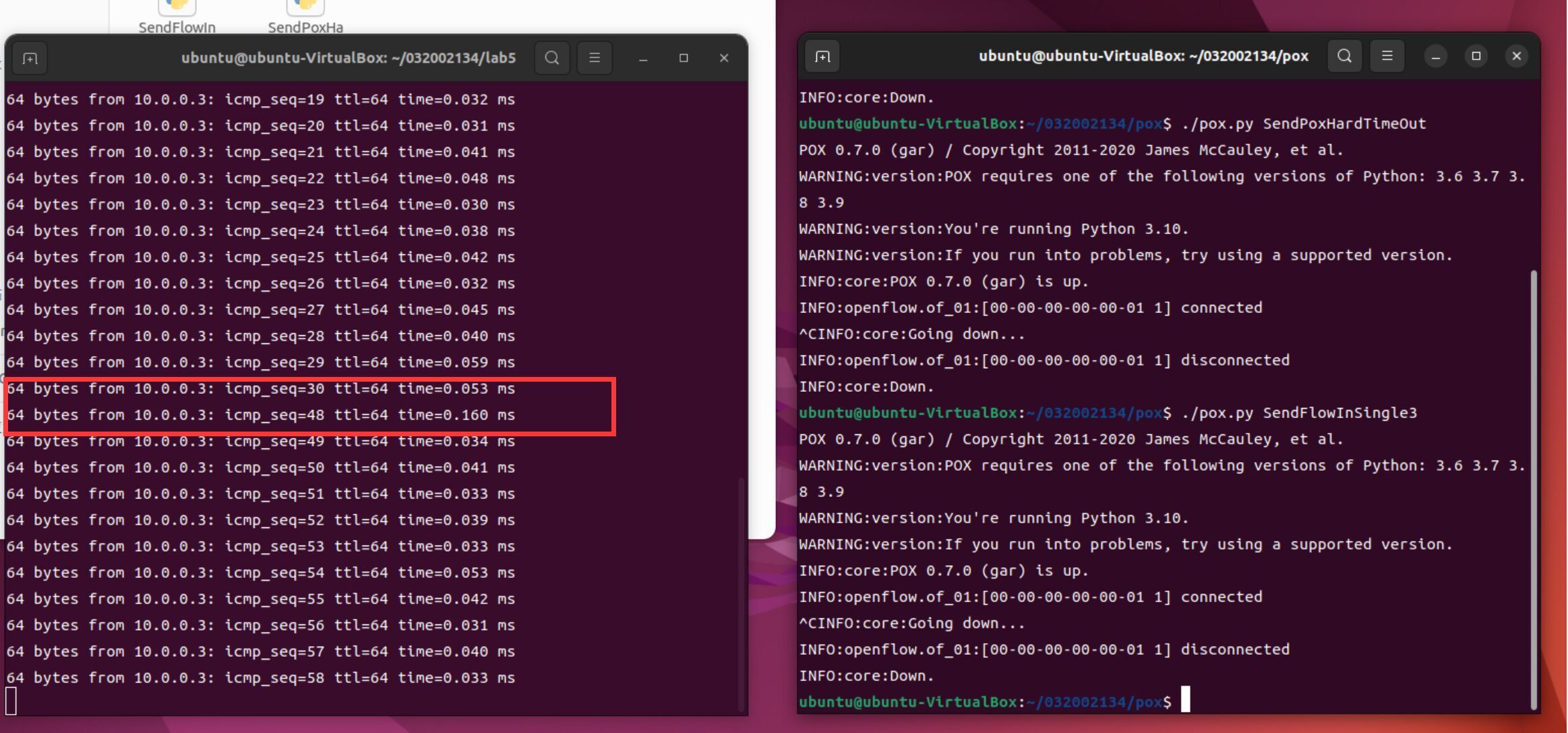Click the icmp_seq=52 ping line
The height and width of the screenshot is (733, 1568).
[x=261, y=521]
